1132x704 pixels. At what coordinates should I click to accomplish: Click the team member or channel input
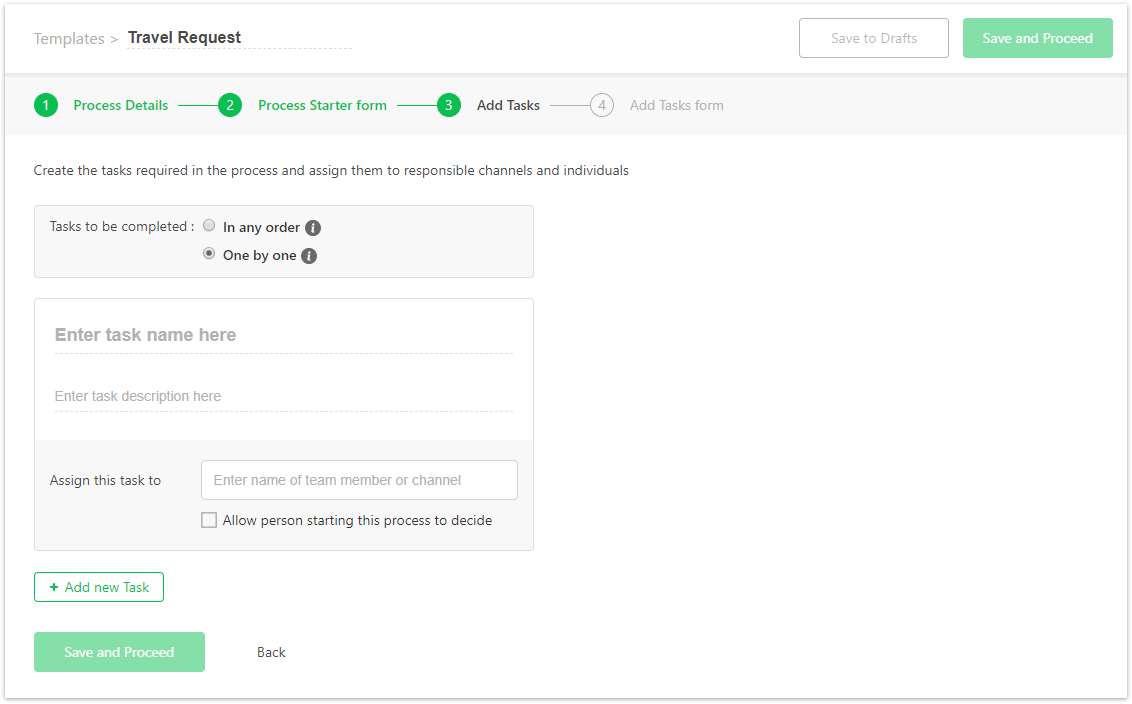pos(360,480)
